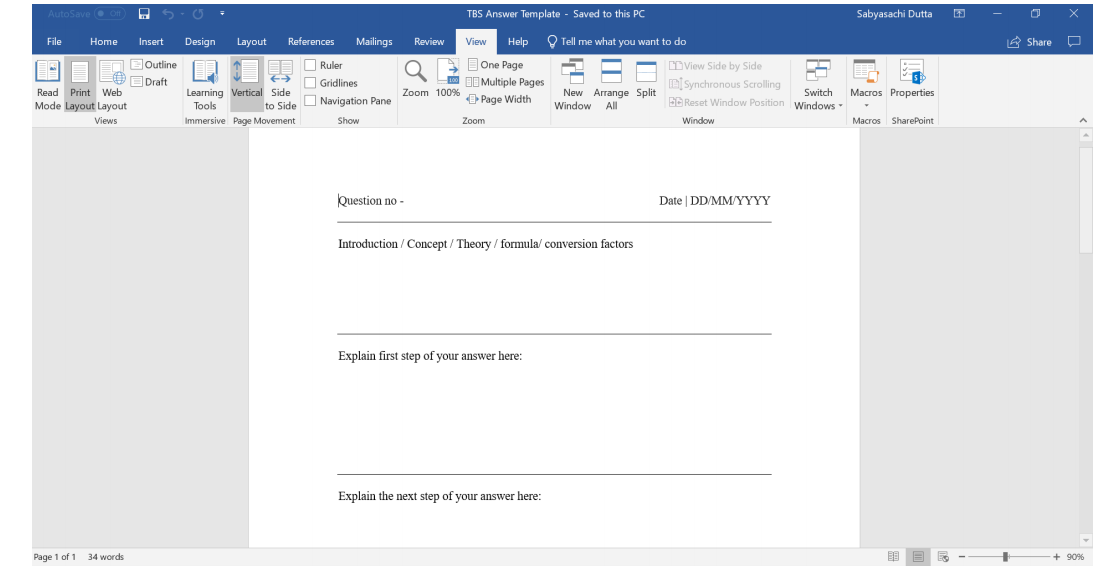The height and width of the screenshot is (568, 1113).
Task: Select Side to Side page movement
Action: (280, 84)
